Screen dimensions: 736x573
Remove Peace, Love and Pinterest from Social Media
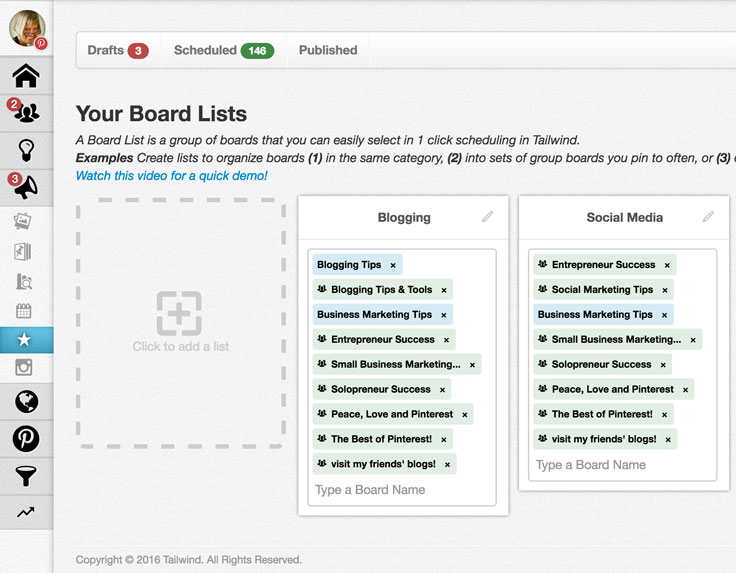(685, 390)
